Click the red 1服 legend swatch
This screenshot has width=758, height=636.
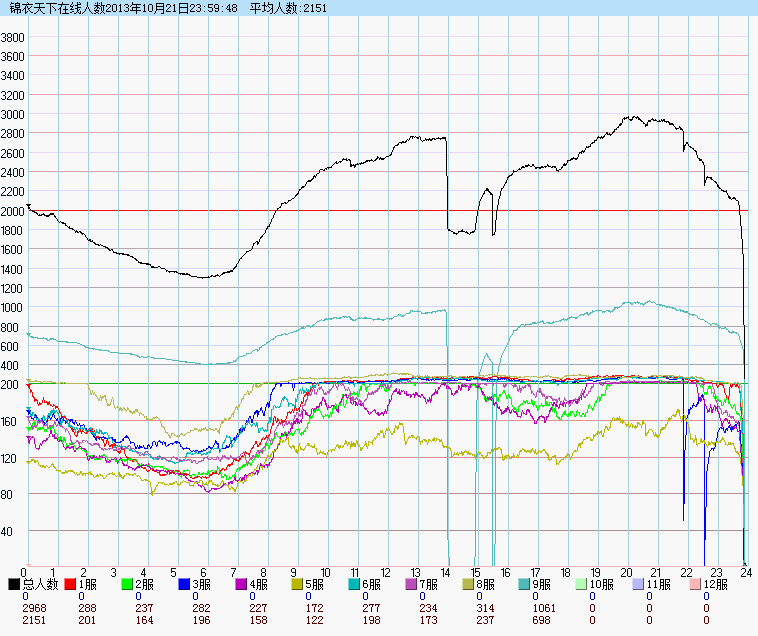[71, 584]
